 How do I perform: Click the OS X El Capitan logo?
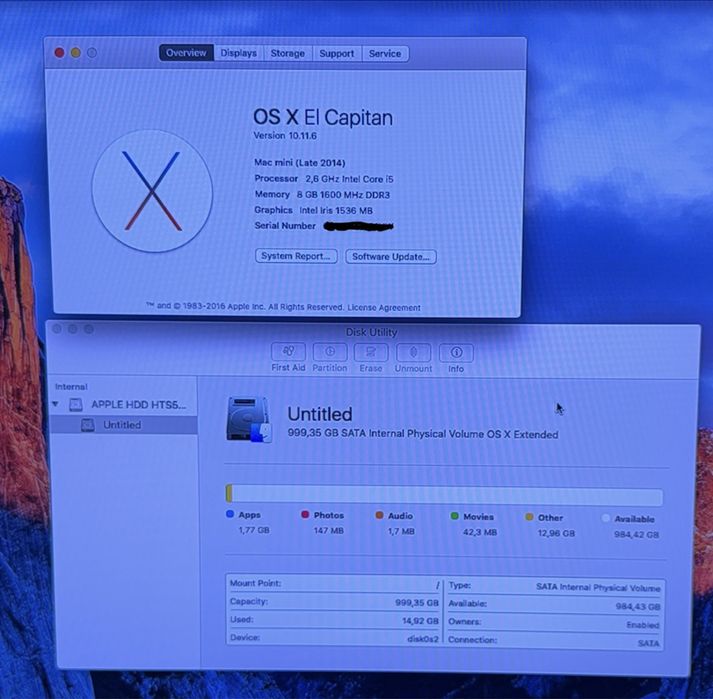[x=152, y=191]
